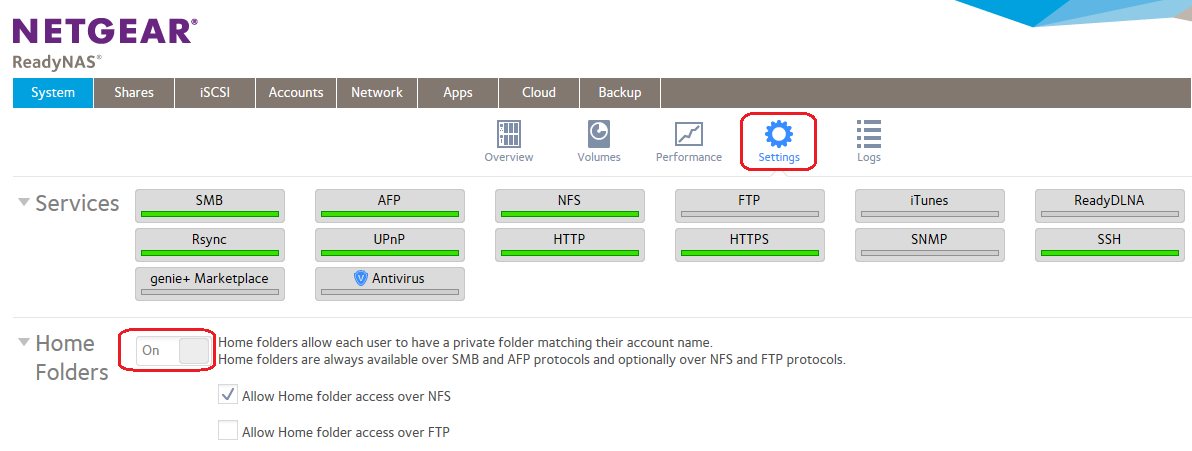This screenshot has height=451, width=1192.
Task: Collapse the Home Folders section
Action: point(24,342)
